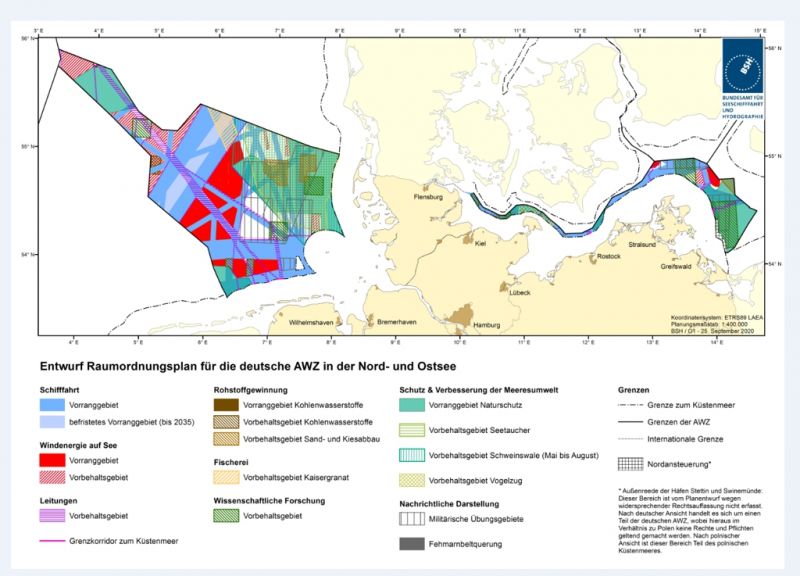The width and height of the screenshot is (800, 576).
Task: Click the hatched red Windenergie Vorbehaltsgebiet swatch
Action: click(52, 478)
